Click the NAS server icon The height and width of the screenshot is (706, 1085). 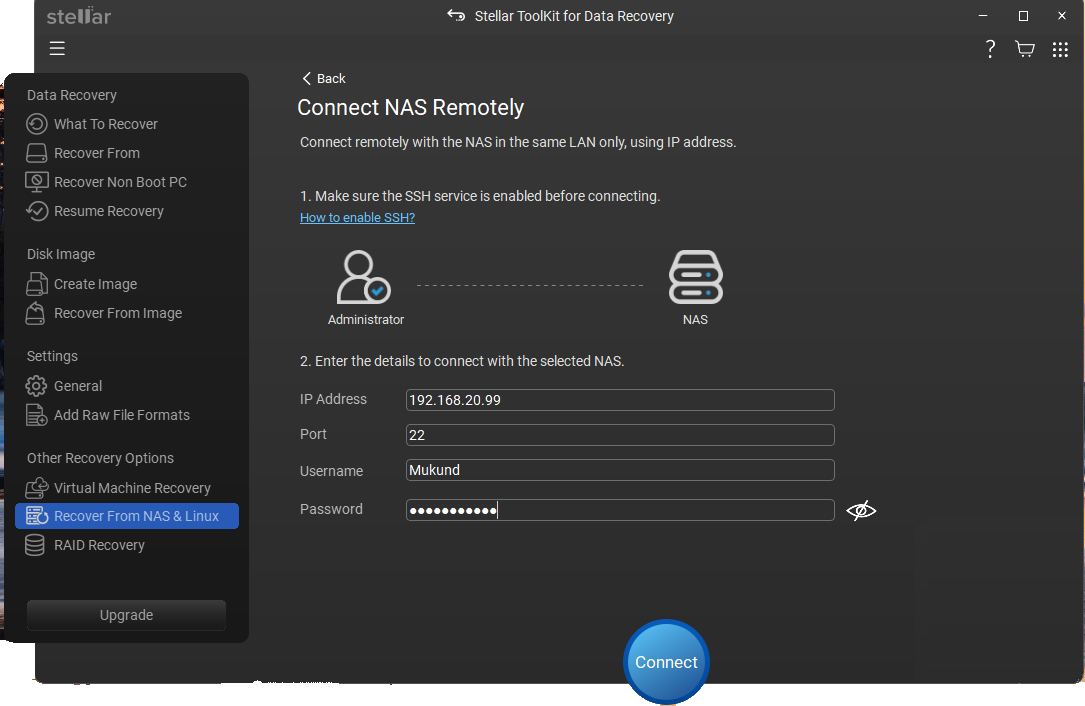[x=695, y=278]
